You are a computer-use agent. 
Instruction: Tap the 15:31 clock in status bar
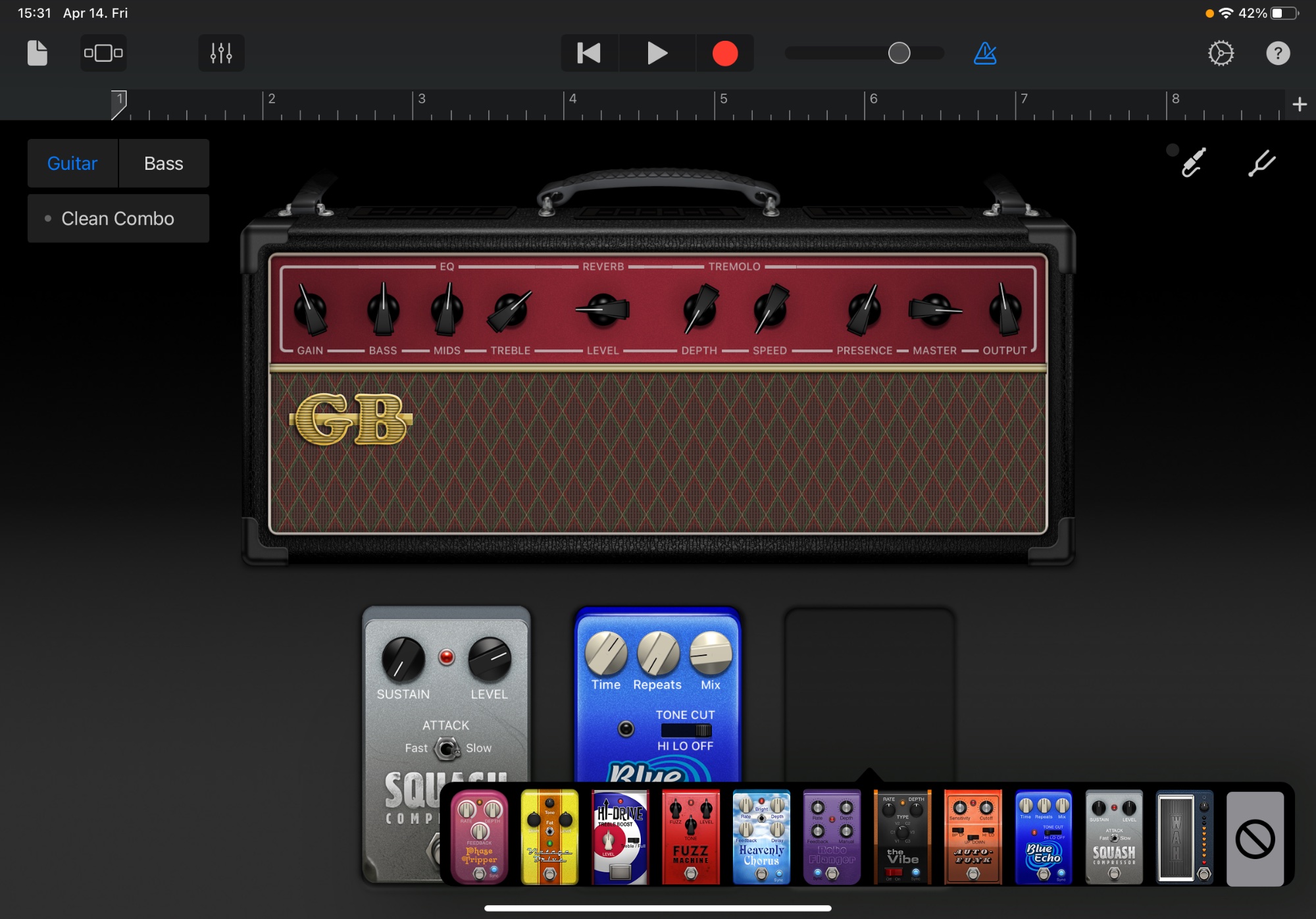[x=34, y=13]
